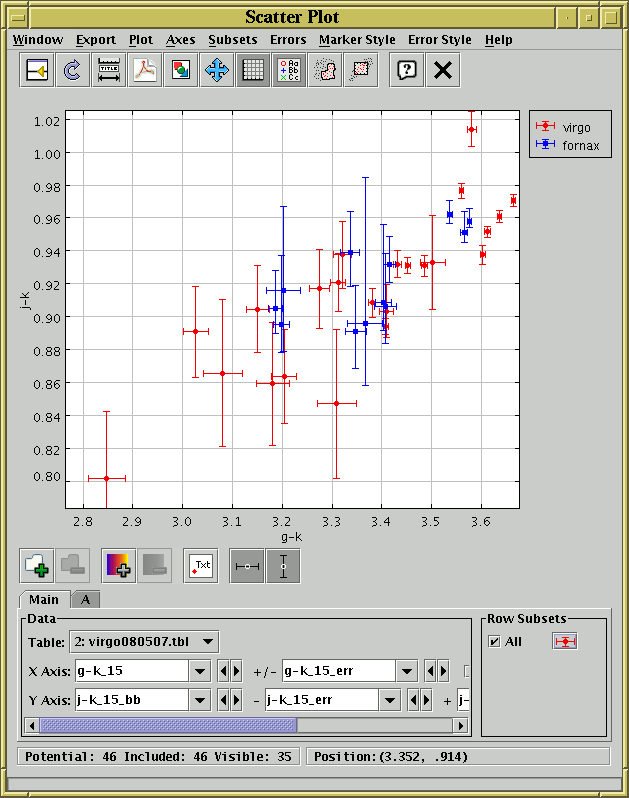Image resolution: width=629 pixels, height=798 pixels.
Task: Step to next X Axis column arrow
Action: pos(237,671)
